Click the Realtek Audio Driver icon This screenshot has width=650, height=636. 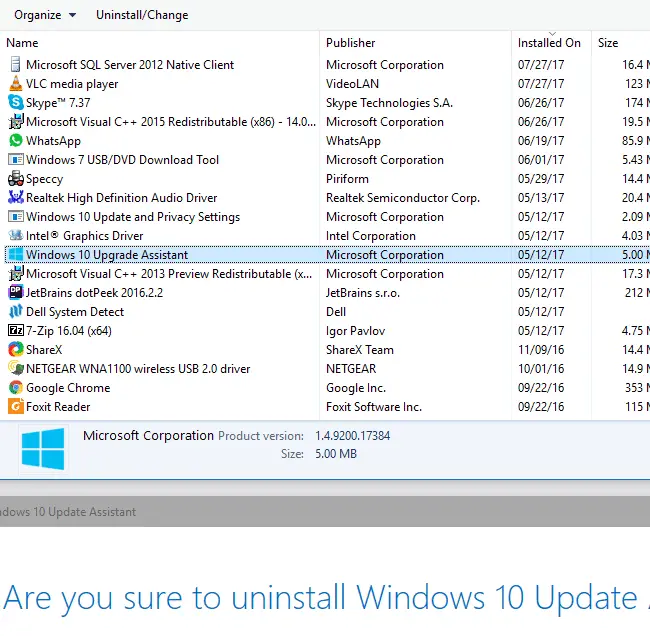(16, 198)
